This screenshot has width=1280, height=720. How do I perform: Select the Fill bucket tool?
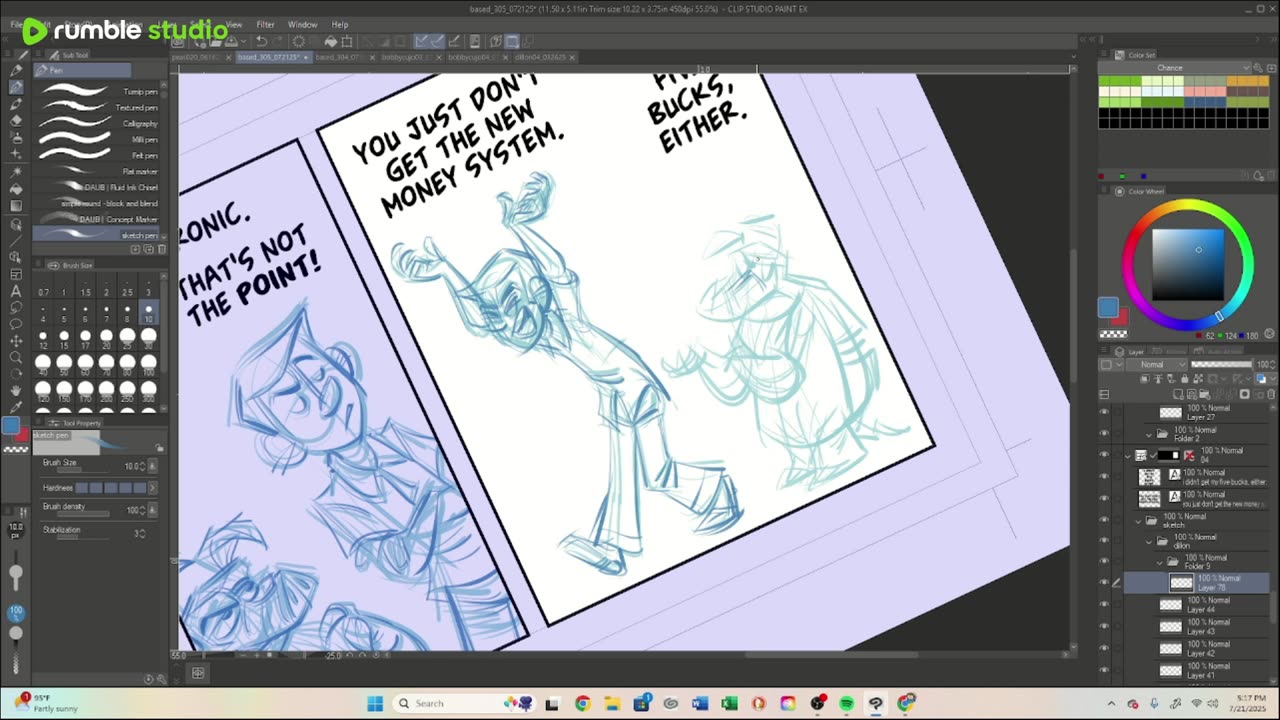pos(16,188)
